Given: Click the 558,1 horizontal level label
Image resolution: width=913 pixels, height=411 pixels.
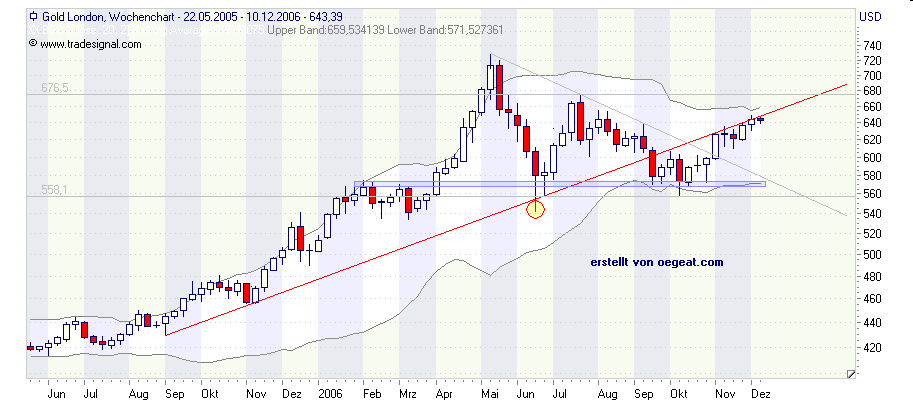Looking at the screenshot, I should (x=55, y=190).
